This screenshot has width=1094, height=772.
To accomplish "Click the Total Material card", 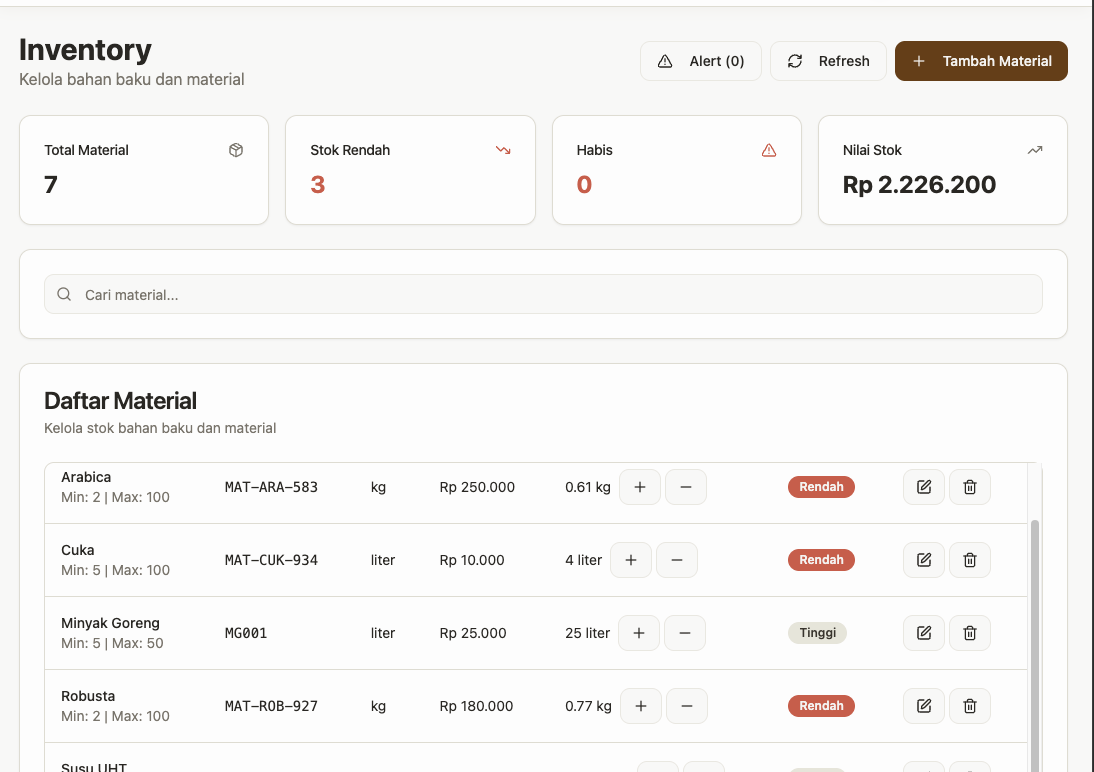I will click(144, 170).
